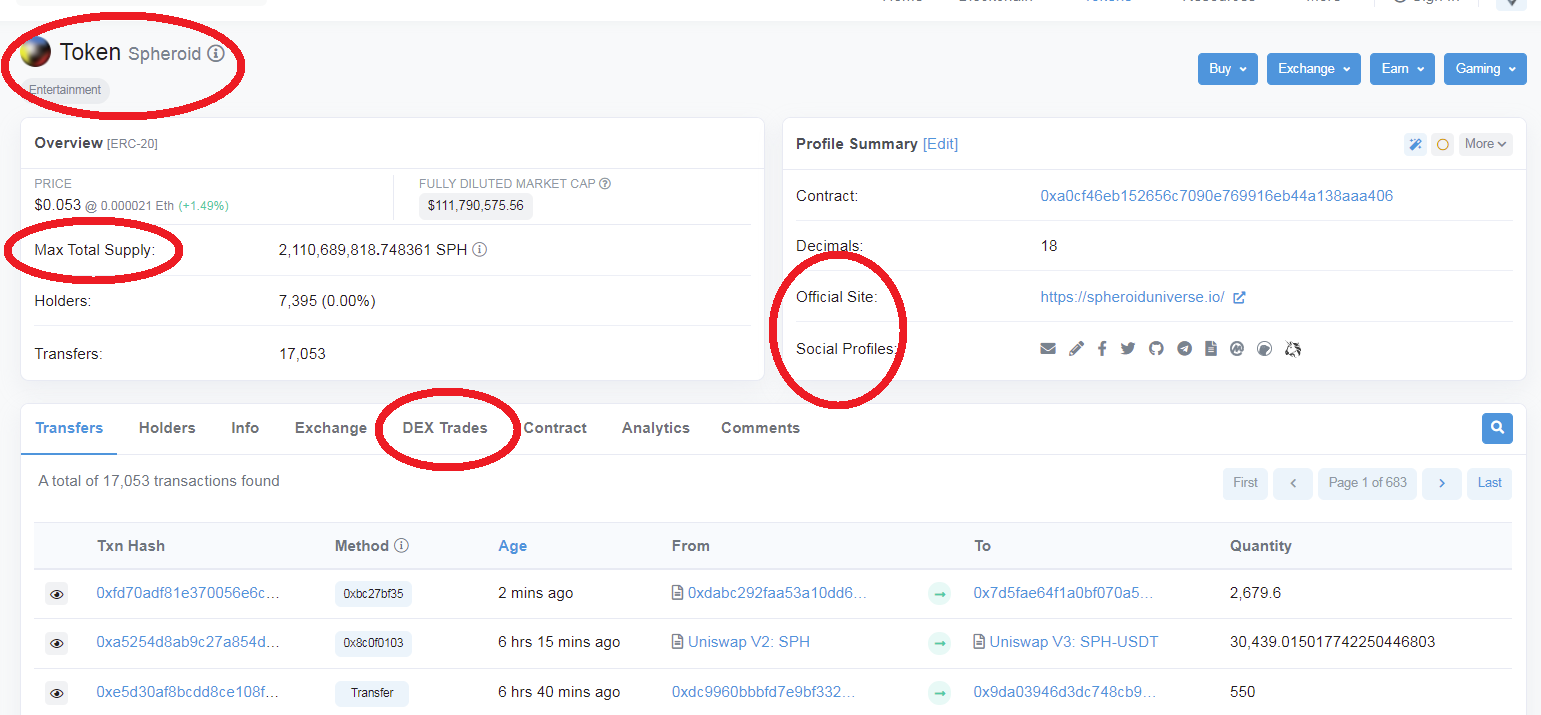Open the CoinGecko profile icon

(1264, 349)
